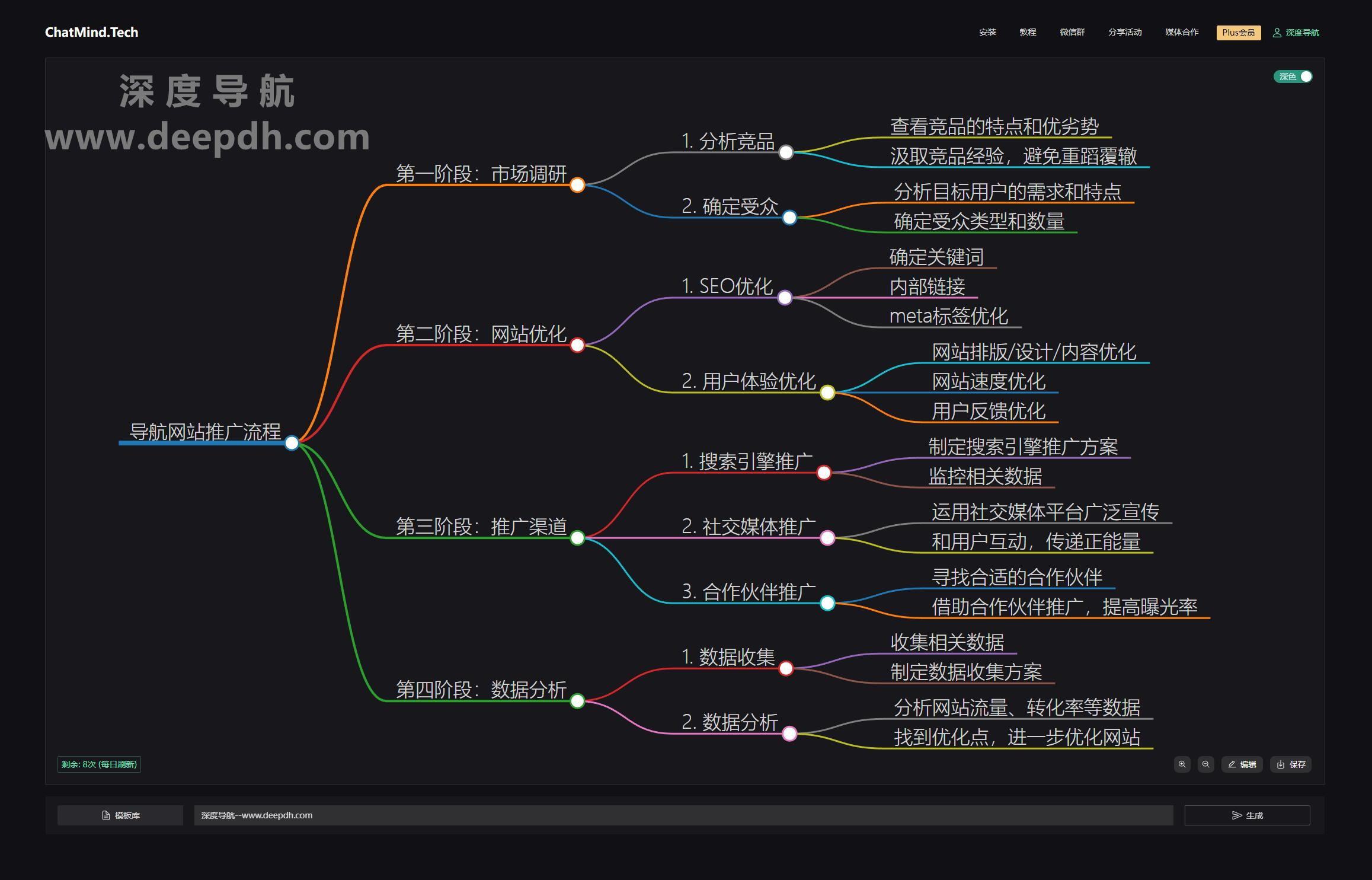Collapse the 1. SEO优化 branch circle
Viewport: 1372px width, 880px height.
coord(785,298)
